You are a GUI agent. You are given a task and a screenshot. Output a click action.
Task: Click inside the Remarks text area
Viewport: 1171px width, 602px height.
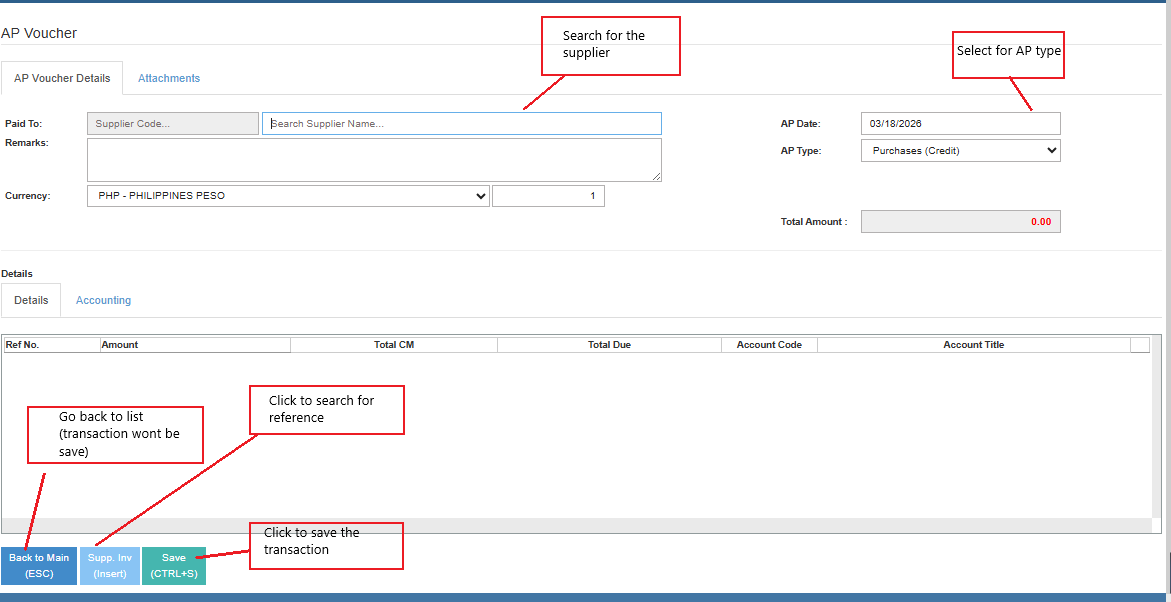coord(373,160)
